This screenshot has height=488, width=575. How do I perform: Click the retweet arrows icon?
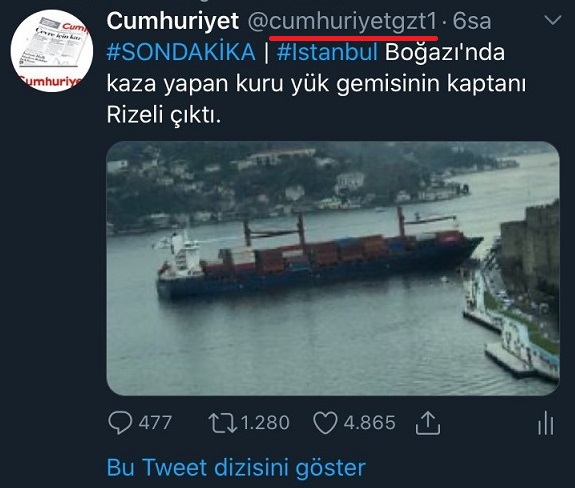coord(222,423)
